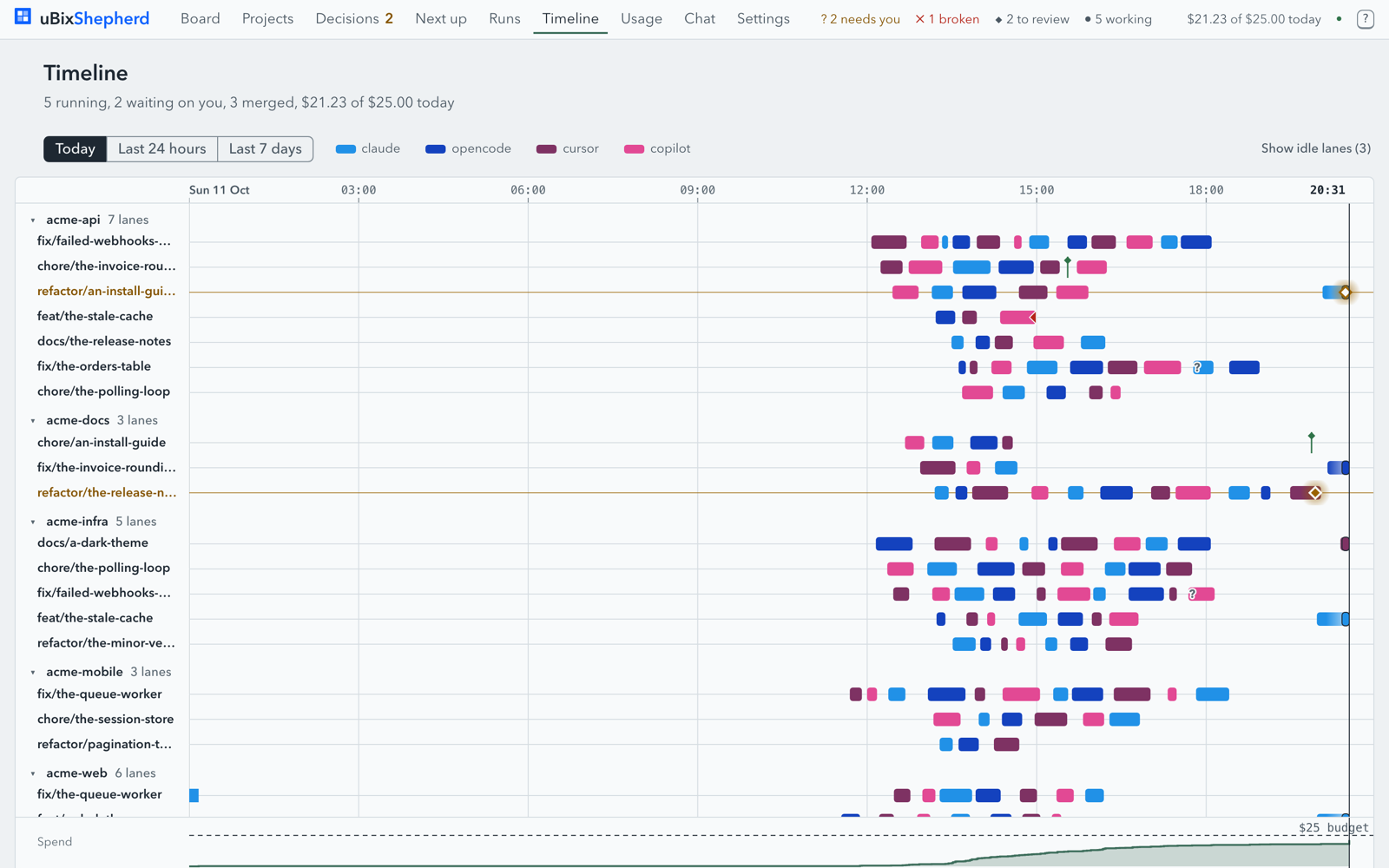This screenshot has width=1389, height=868.
Task: Select the chore/the-session-store lane label
Action: click(x=105, y=720)
